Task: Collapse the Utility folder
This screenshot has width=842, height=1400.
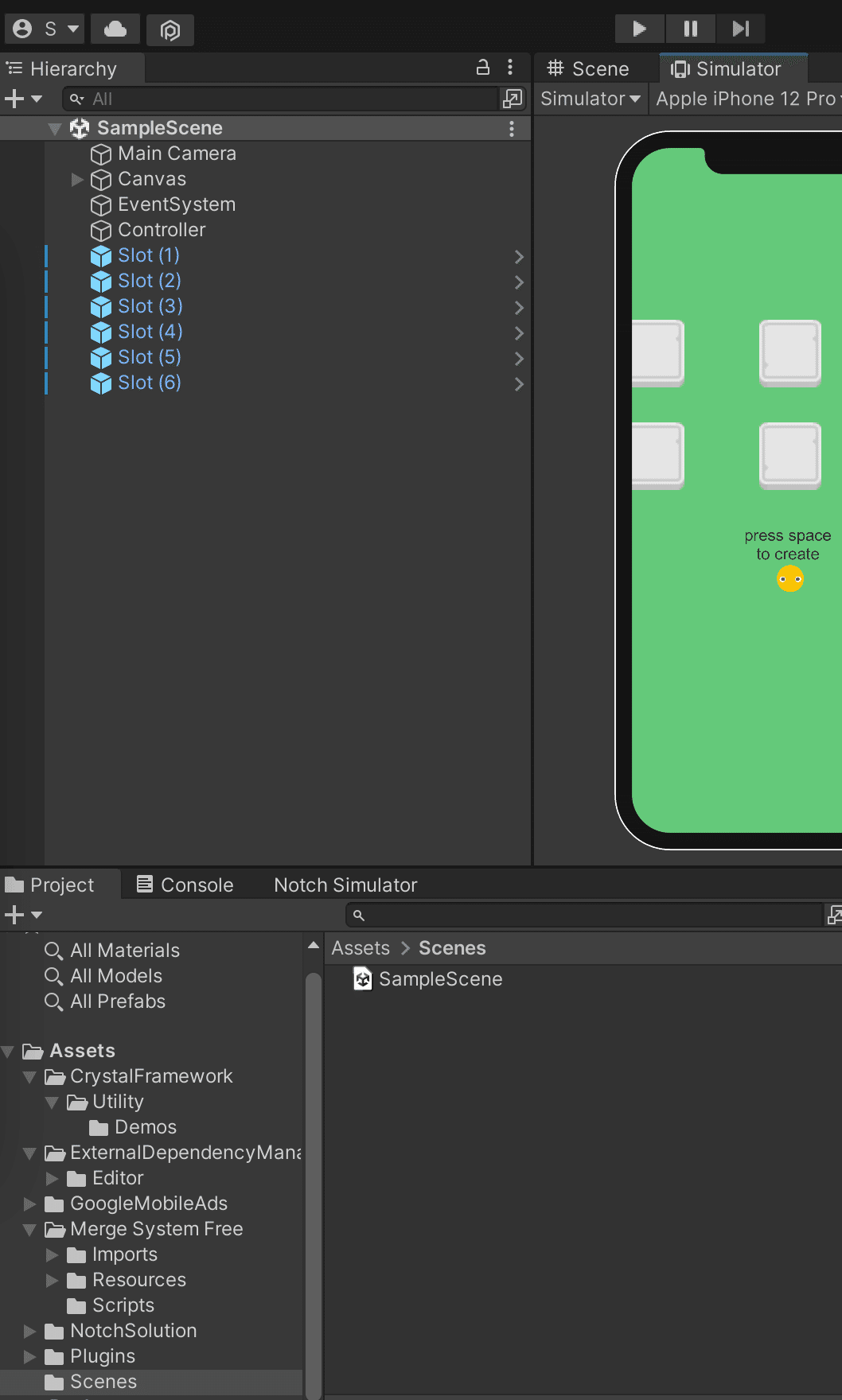Action: (x=53, y=1102)
